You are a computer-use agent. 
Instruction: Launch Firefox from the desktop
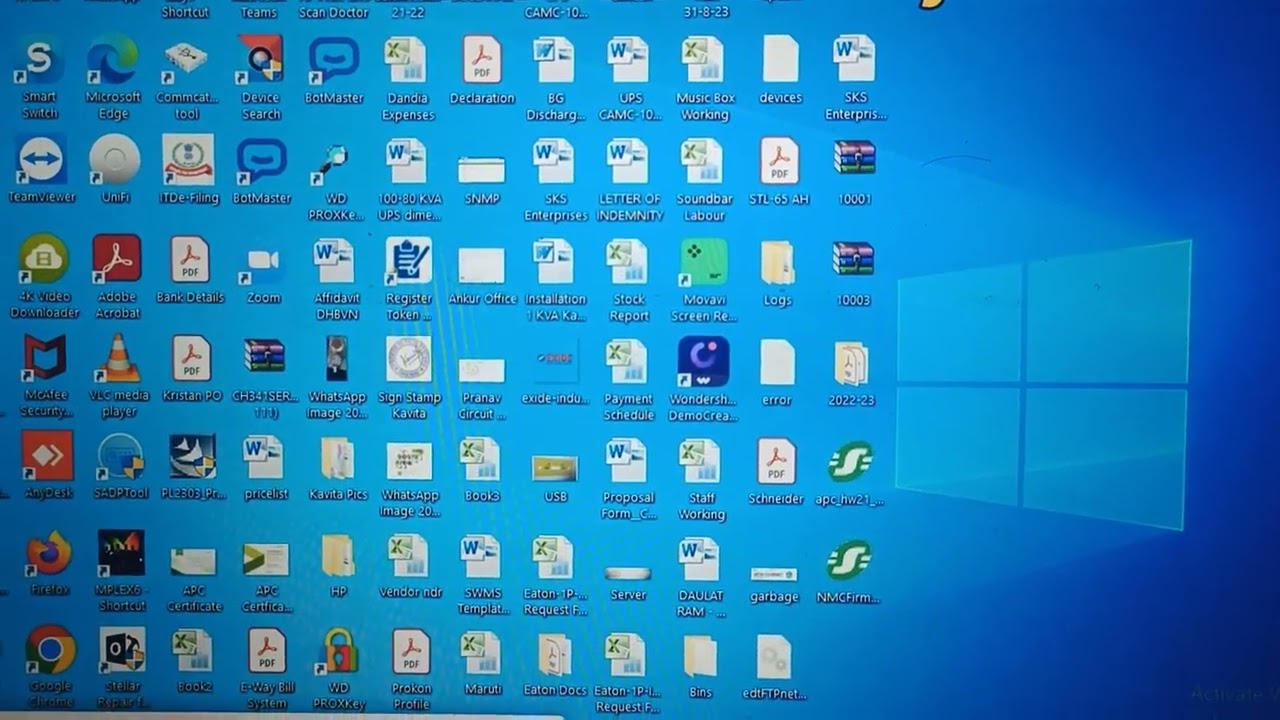[x=49, y=554]
